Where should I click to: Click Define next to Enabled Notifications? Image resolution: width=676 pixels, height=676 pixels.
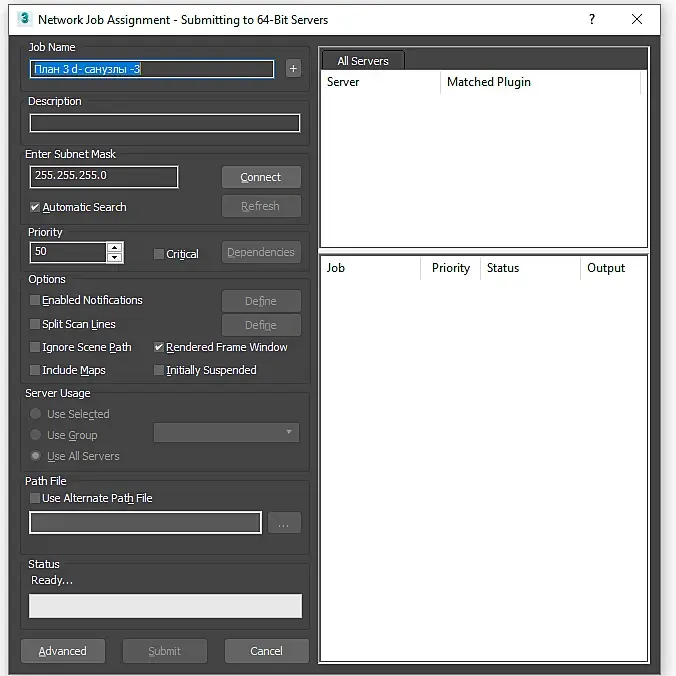pos(261,301)
